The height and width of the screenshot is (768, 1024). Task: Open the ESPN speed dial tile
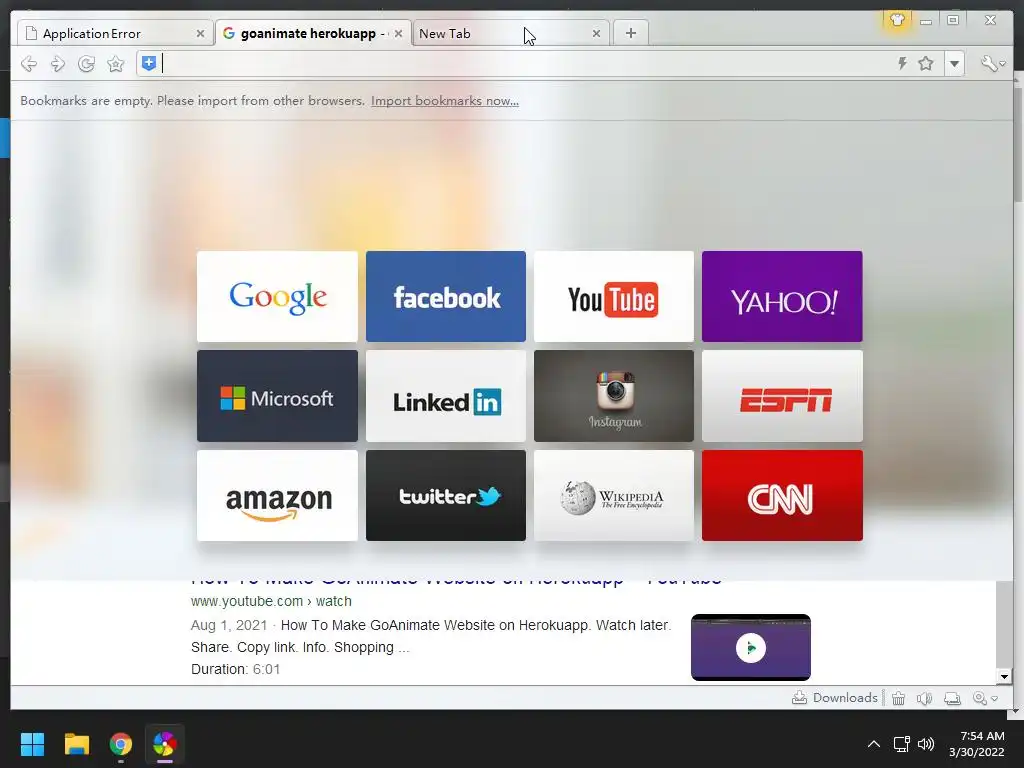tap(782, 396)
